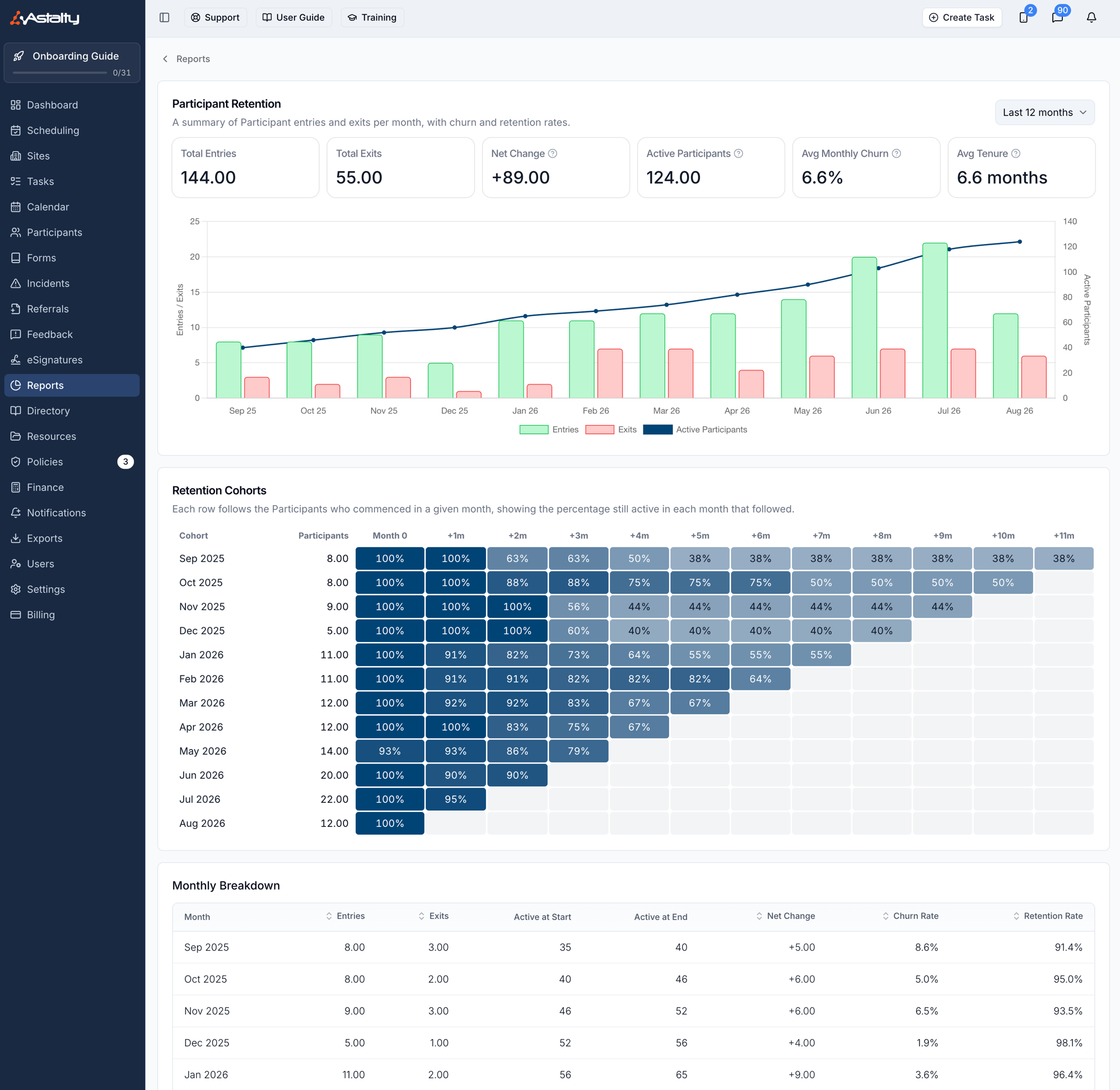1120x1090 pixels.
Task: Click the Avg Tenure help icon
Action: 1016,153
